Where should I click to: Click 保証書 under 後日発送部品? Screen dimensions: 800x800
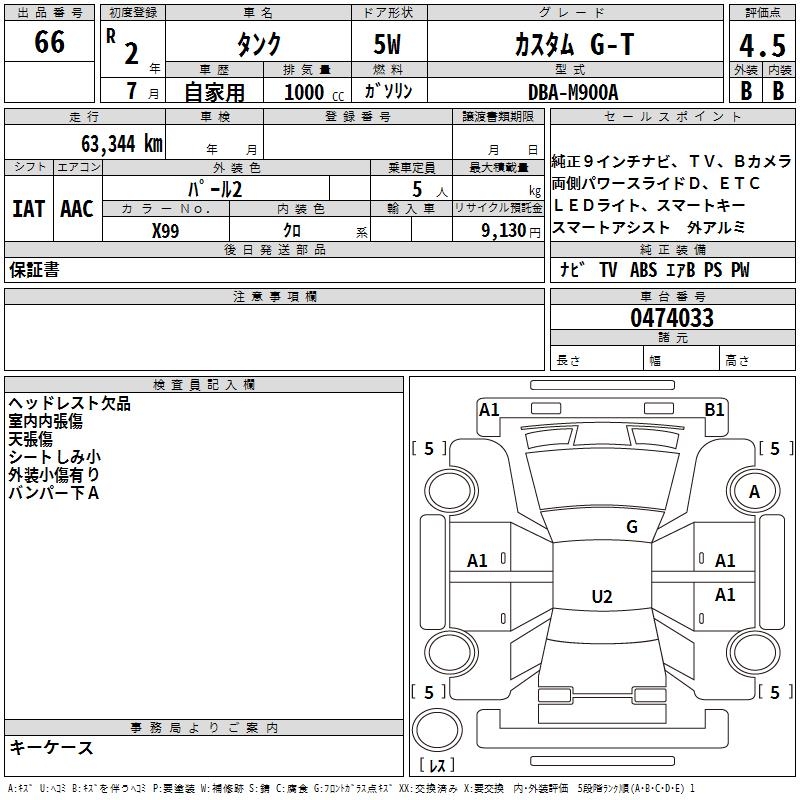pyautogui.click(x=34, y=269)
